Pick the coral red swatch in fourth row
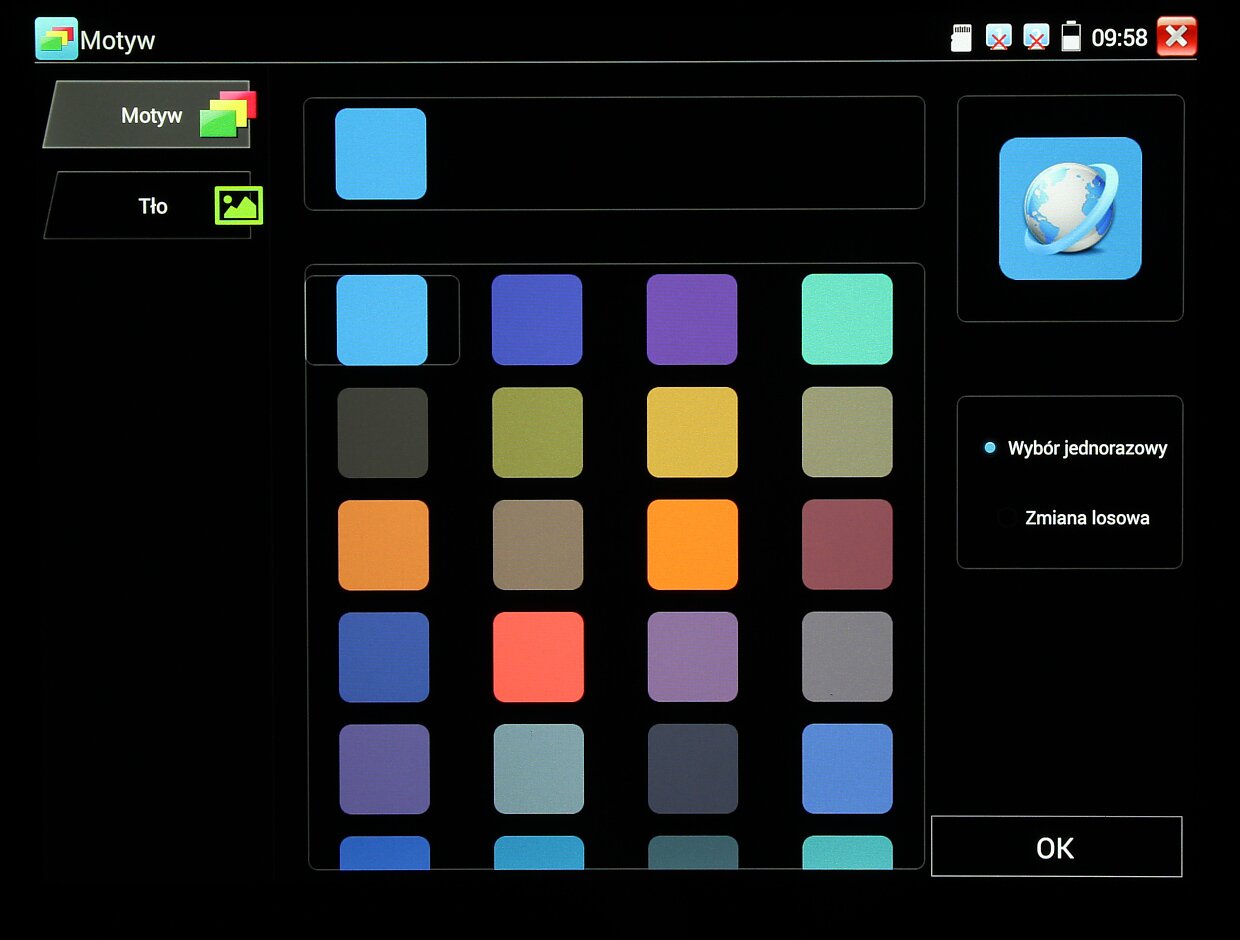This screenshot has width=1240, height=940. click(x=538, y=657)
